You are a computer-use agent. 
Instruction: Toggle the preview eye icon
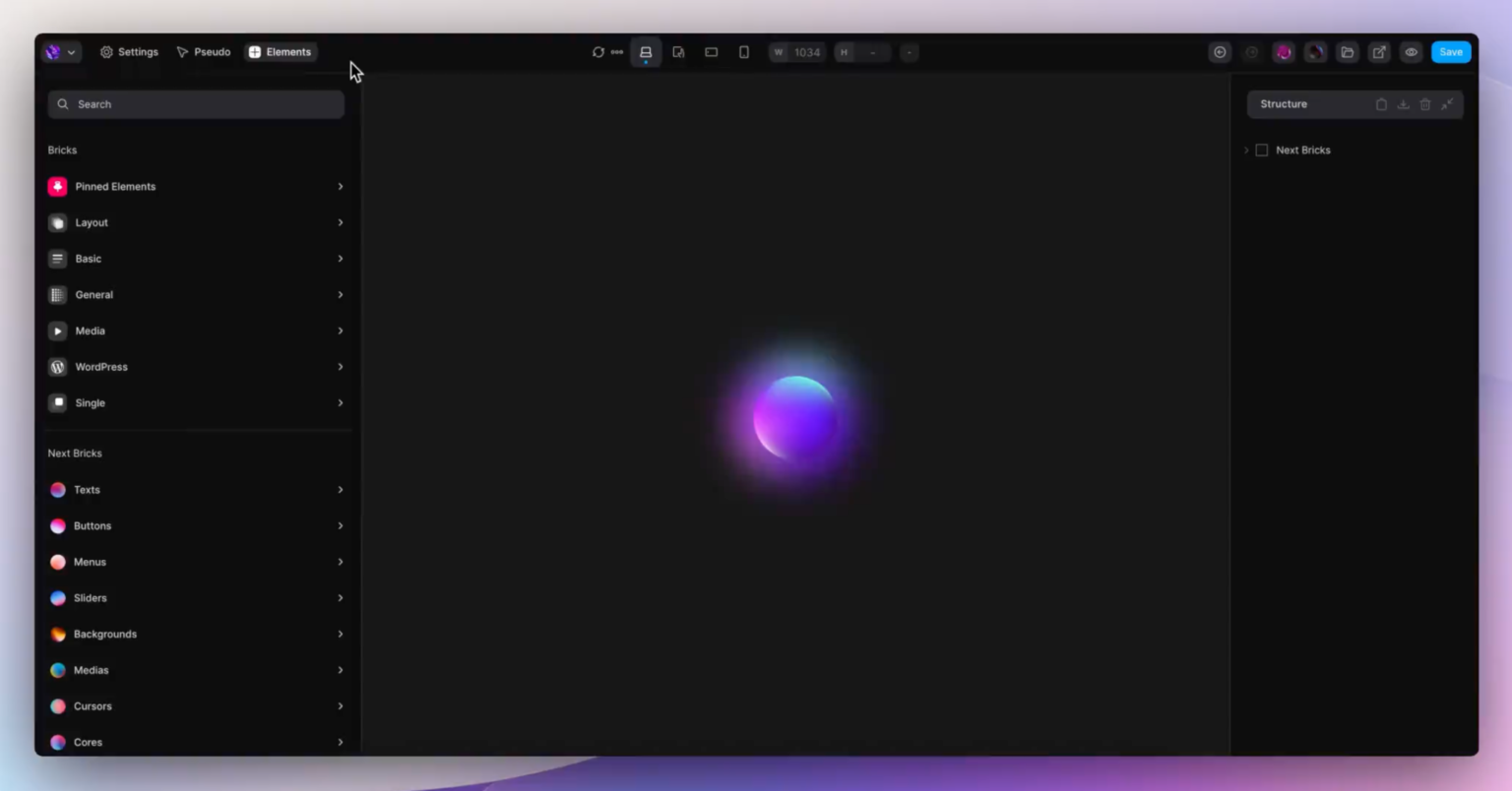coord(1411,52)
